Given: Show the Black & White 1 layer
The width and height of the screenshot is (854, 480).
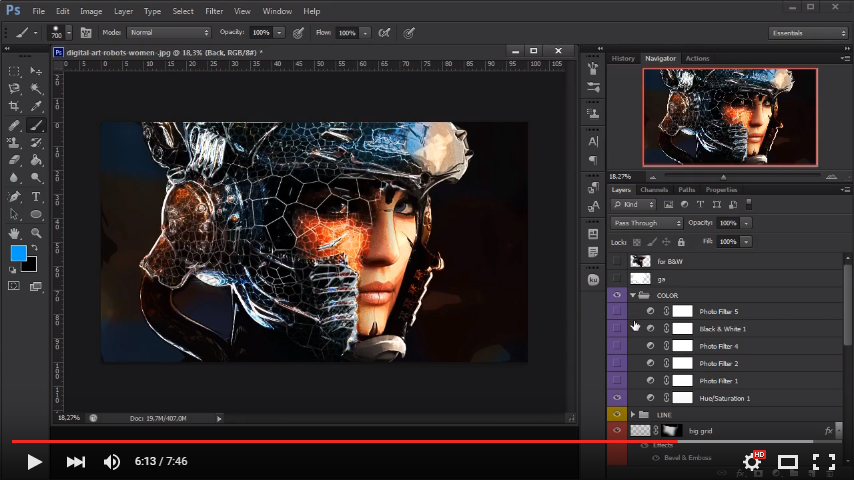Looking at the screenshot, I should tap(617, 329).
